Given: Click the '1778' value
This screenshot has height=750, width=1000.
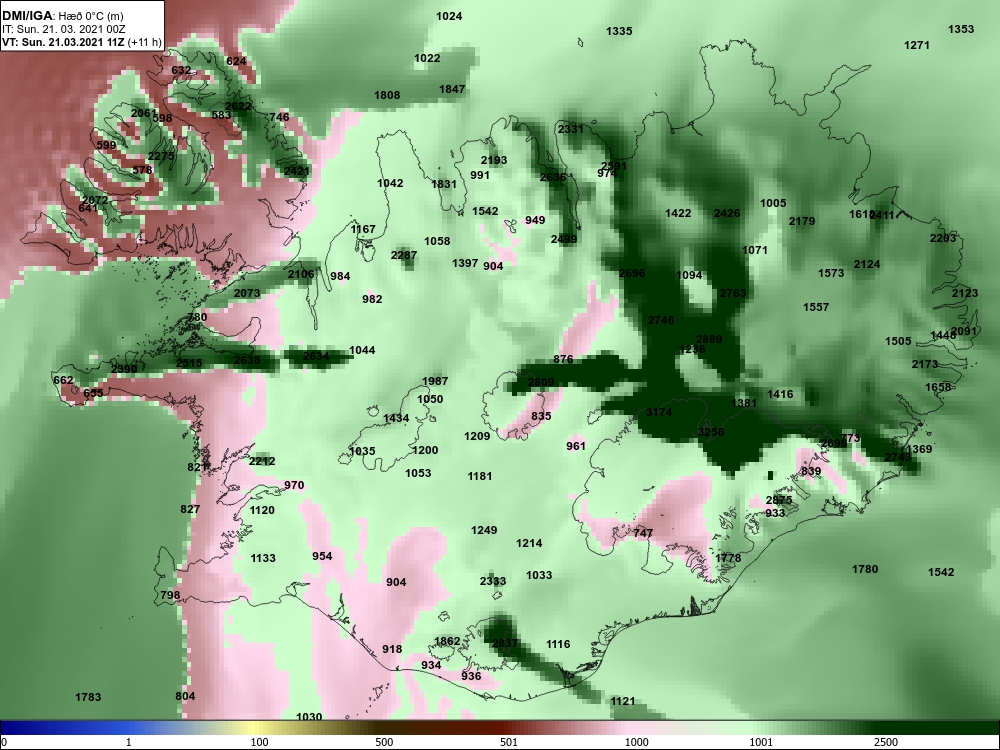Looking at the screenshot, I should tap(728, 557).
